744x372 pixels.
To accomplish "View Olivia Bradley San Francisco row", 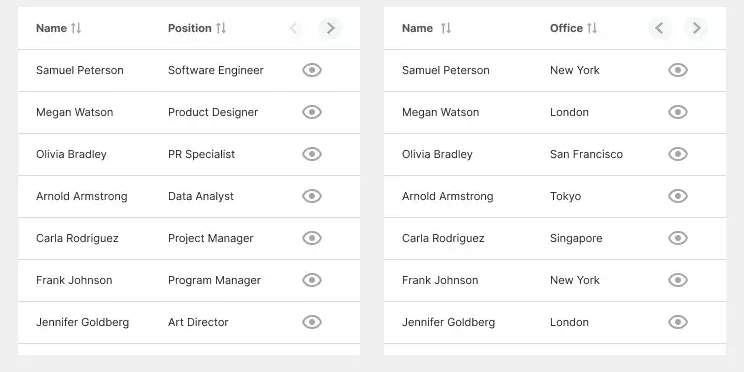I will (x=678, y=154).
